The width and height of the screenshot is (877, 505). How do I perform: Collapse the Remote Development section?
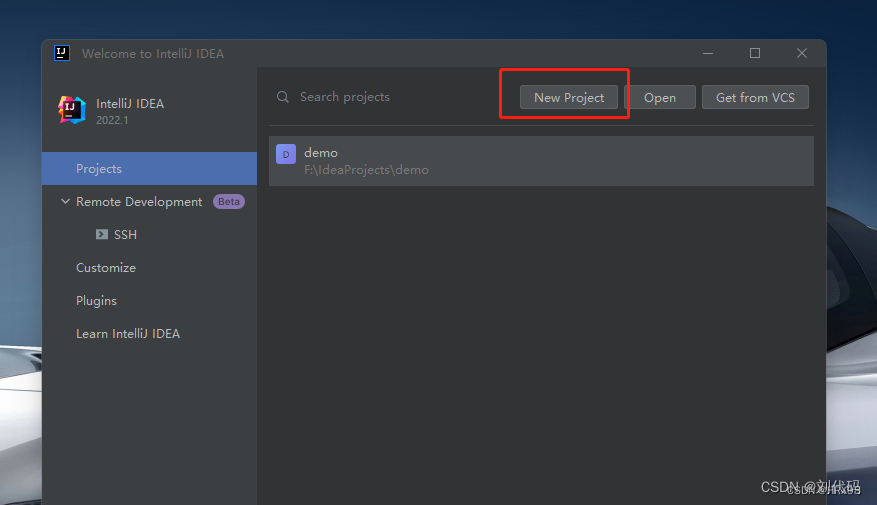coord(65,201)
